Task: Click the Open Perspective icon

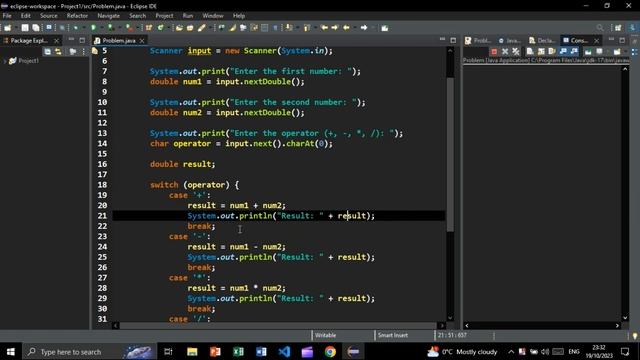Action: coord(618,28)
